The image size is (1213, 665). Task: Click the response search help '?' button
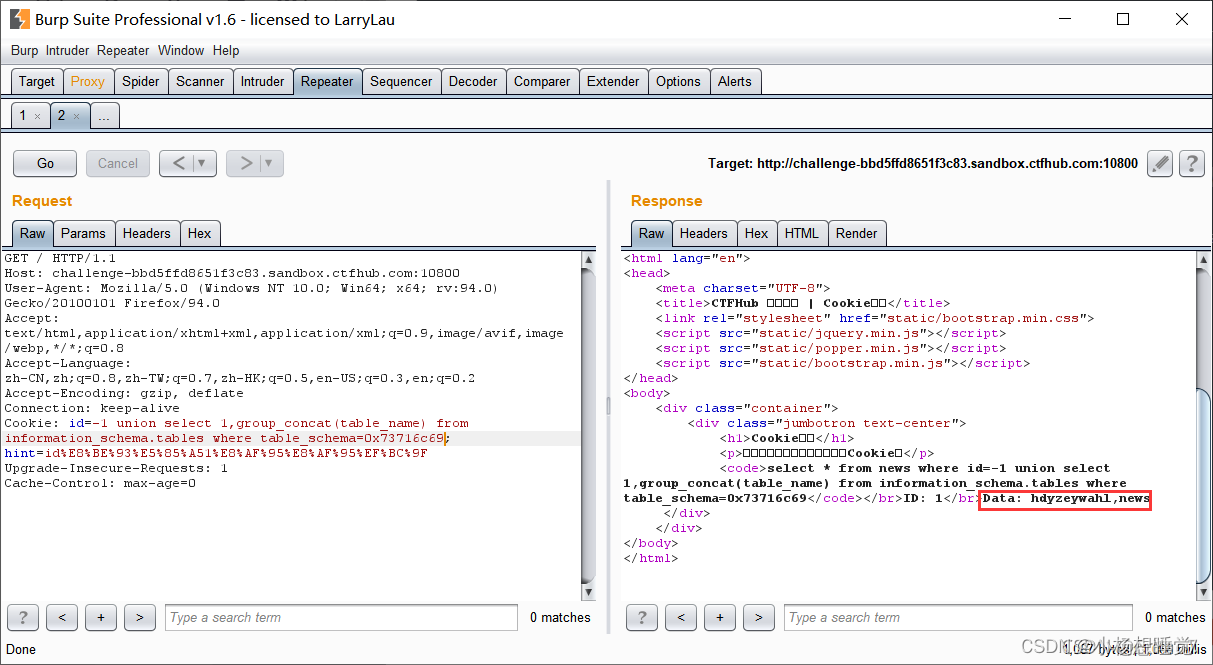pos(642,617)
